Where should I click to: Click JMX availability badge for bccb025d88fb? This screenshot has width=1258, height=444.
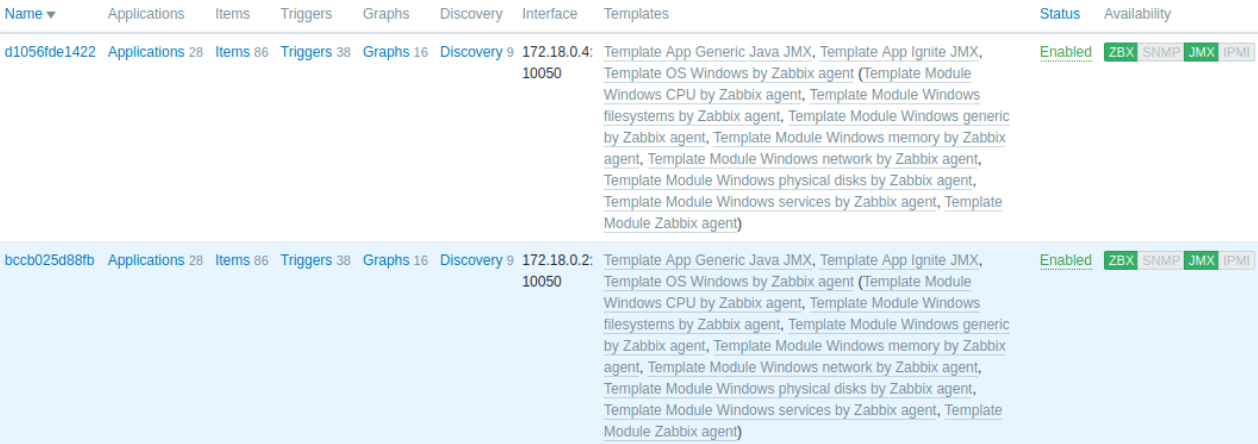tap(1200, 260)
